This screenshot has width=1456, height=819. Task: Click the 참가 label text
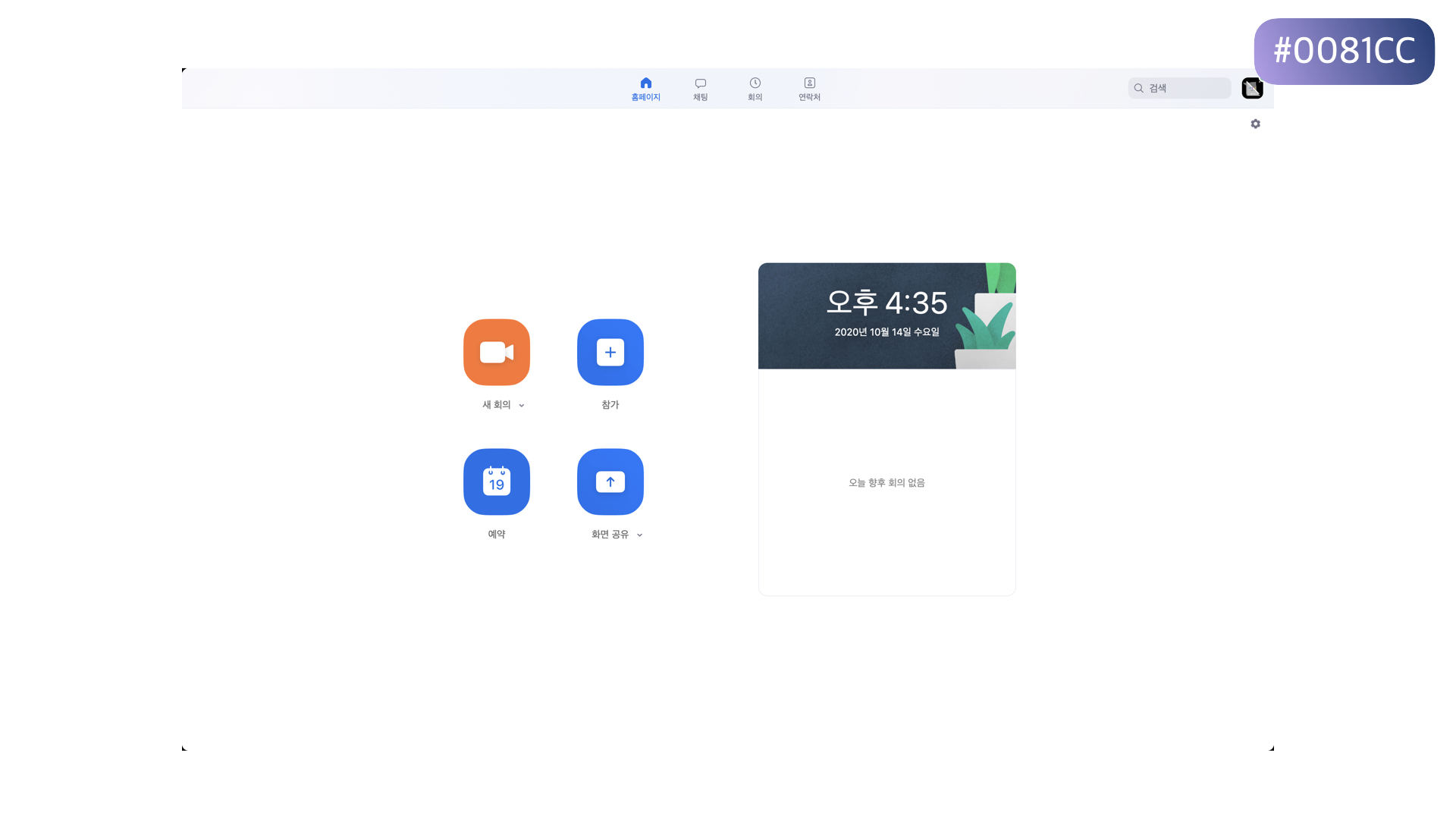(610, 405)
